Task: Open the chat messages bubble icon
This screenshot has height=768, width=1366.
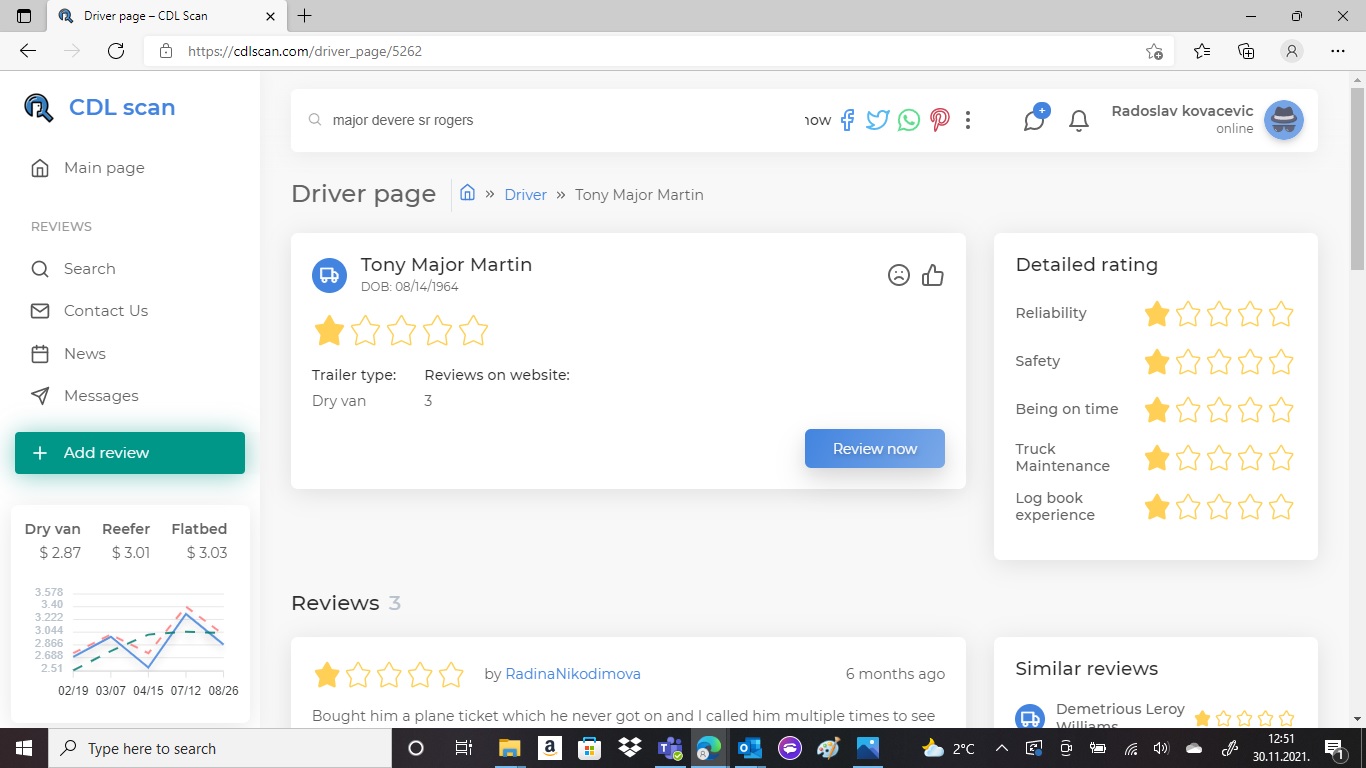Action: [1034, 120]
